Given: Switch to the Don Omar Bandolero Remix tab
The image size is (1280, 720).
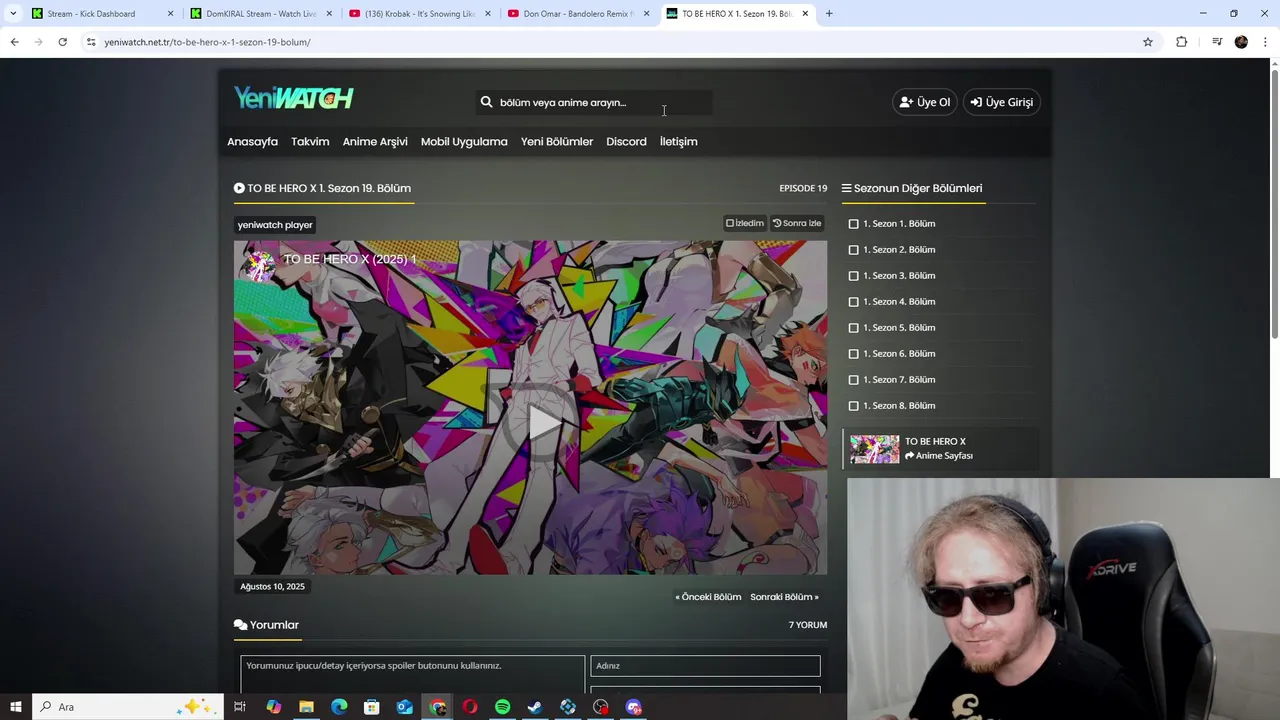Looking at the screenshot, I should point(578,14).
